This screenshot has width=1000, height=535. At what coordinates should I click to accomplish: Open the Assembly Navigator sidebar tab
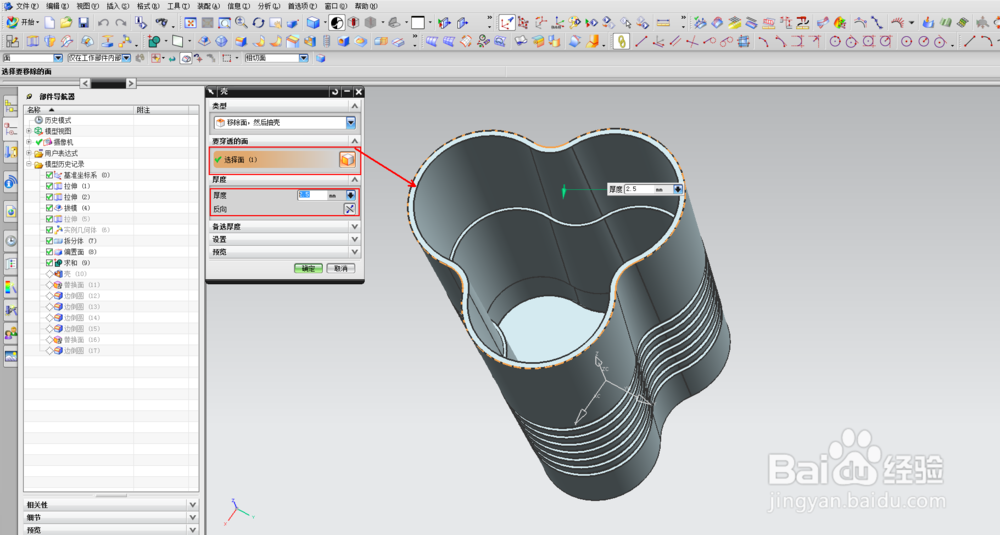click(10, 106)
